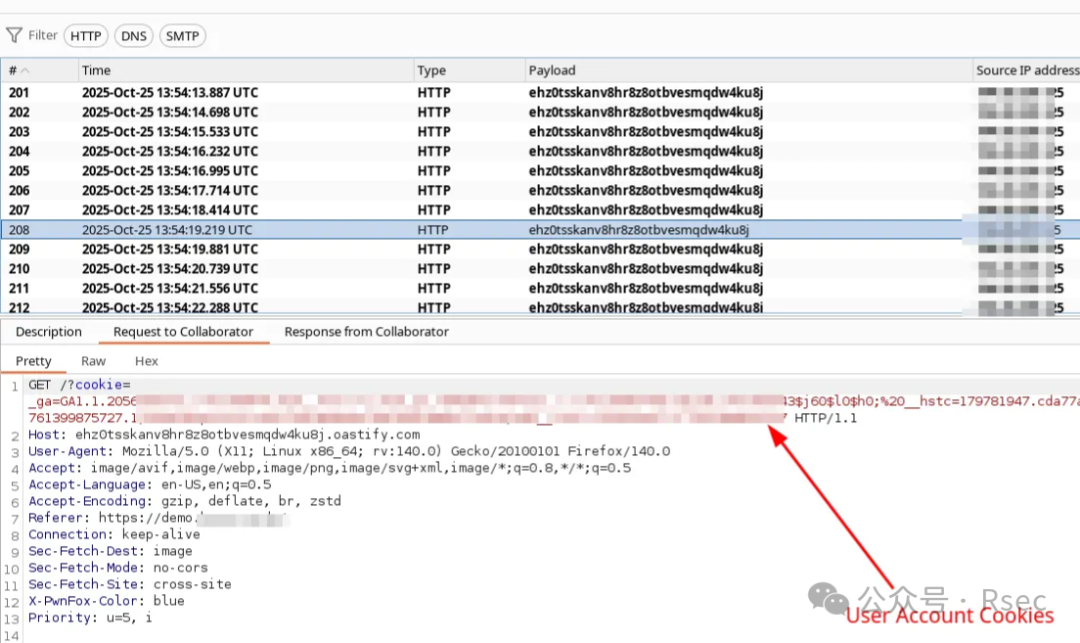This screenshot has width=1080, height=643.
Task: Click time 13:54:16.232 UTC cell
Action: pos(170,151)
